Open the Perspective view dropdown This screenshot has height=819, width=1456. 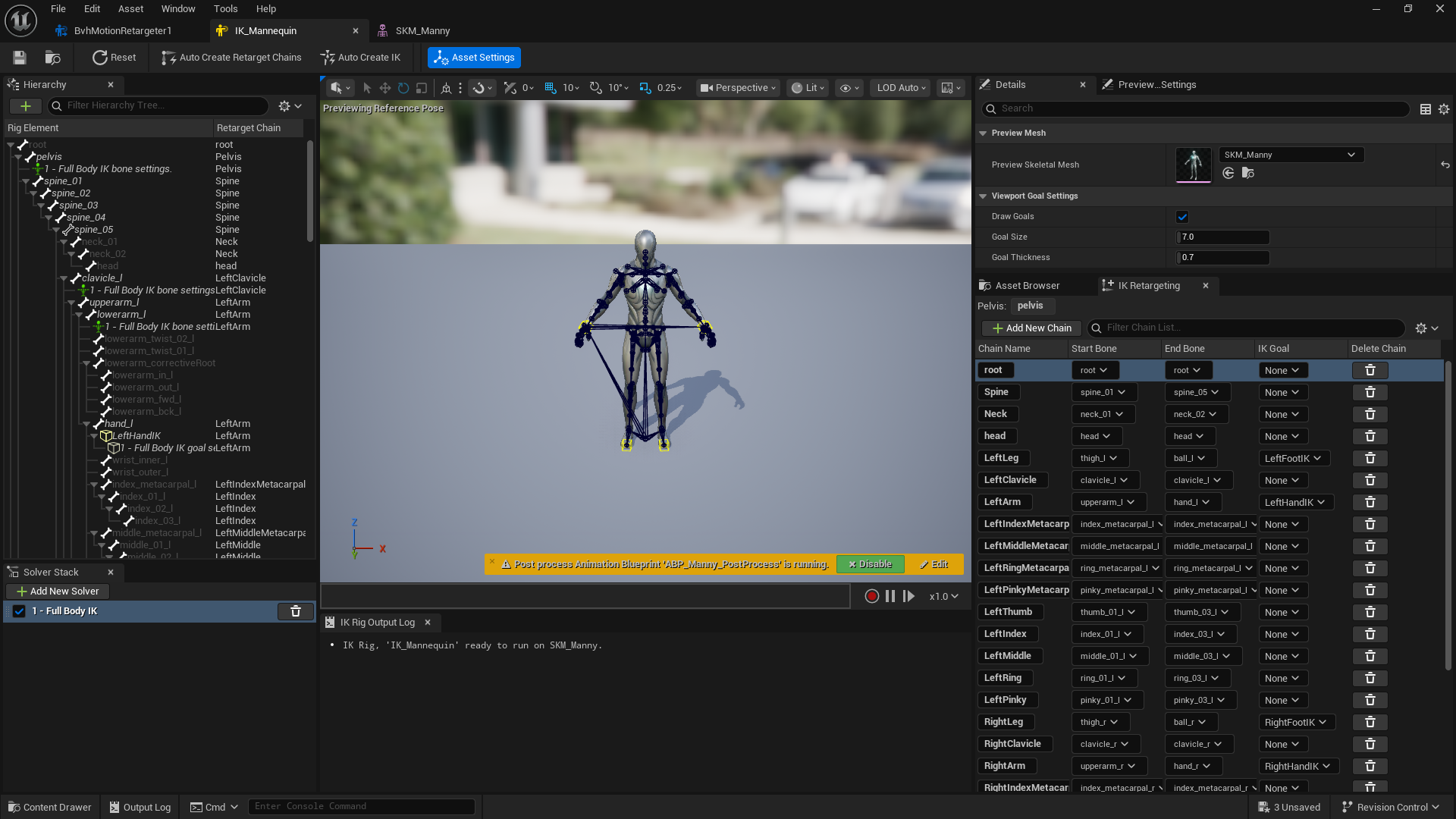pyautogui.click(x=736, y=87)
